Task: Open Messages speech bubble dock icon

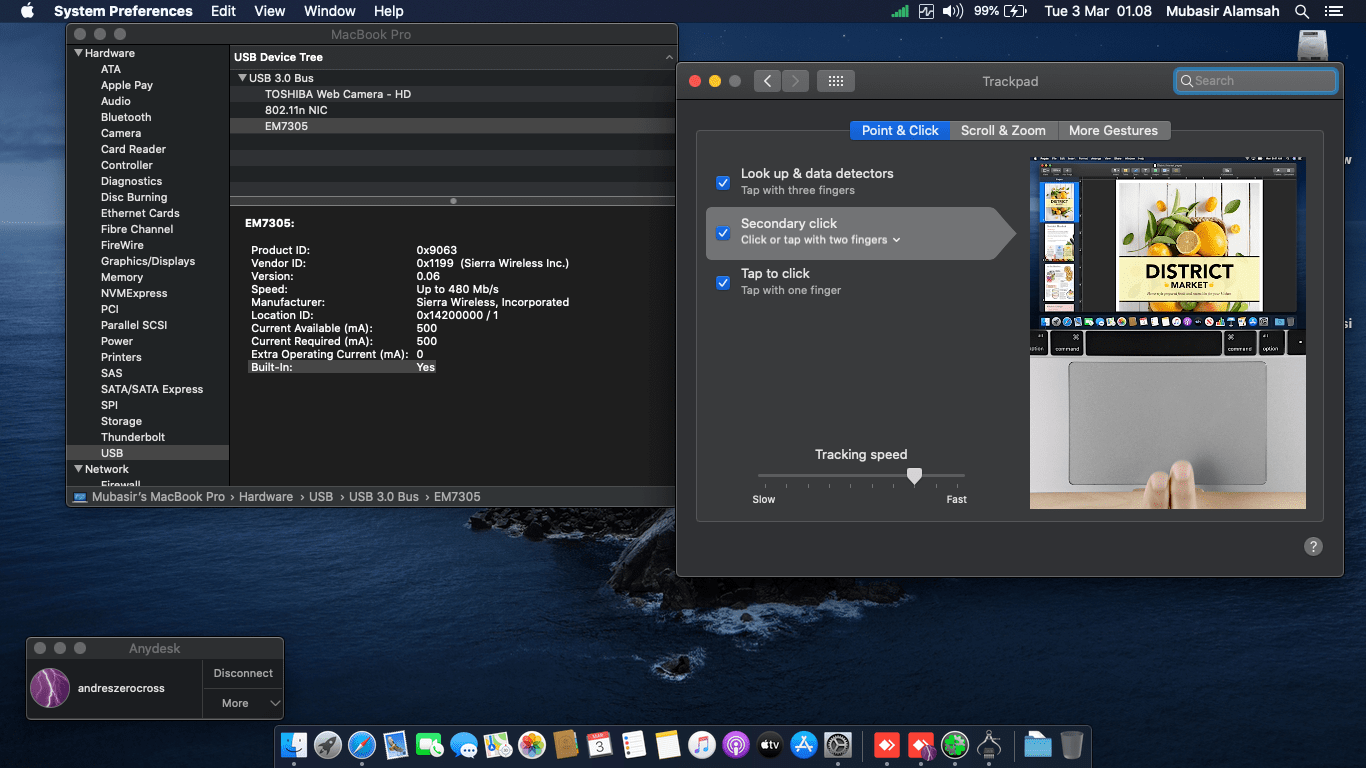Action: pyautogui.click(x=464, y=744)
